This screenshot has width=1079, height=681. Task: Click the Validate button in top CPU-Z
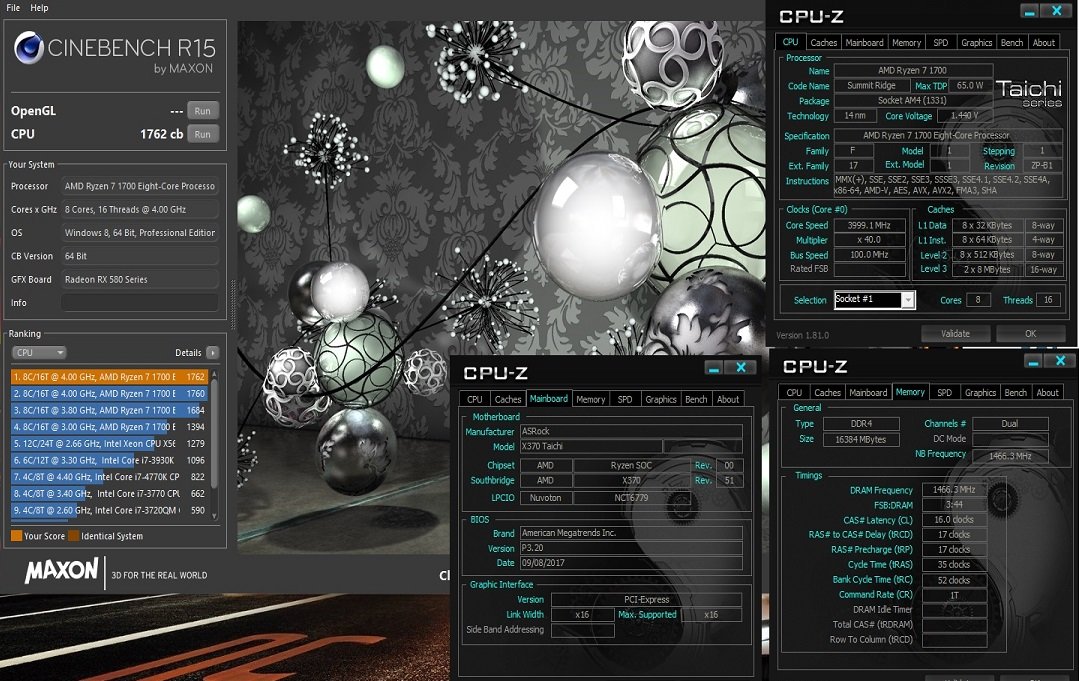point(955,334)
